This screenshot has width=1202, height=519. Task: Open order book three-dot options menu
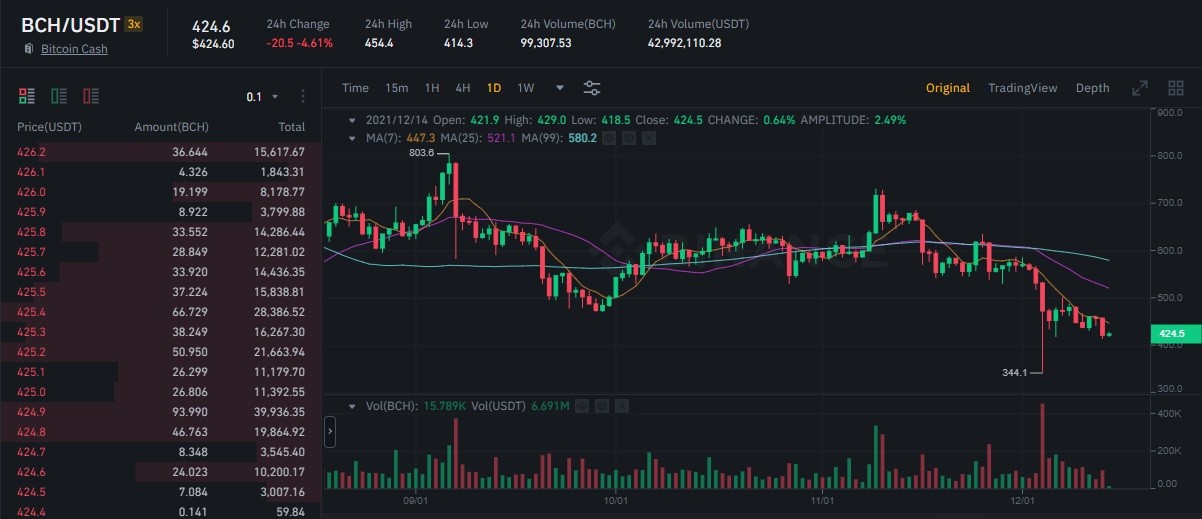303,97
